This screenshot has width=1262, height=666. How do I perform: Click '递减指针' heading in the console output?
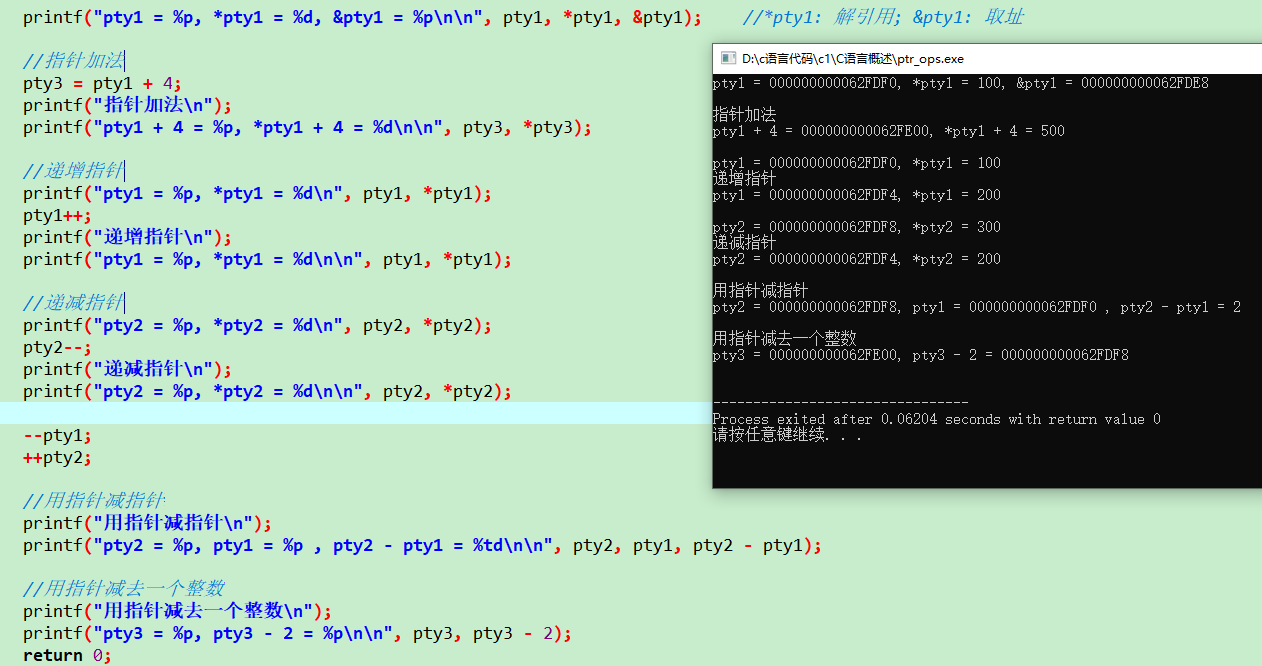744,243
